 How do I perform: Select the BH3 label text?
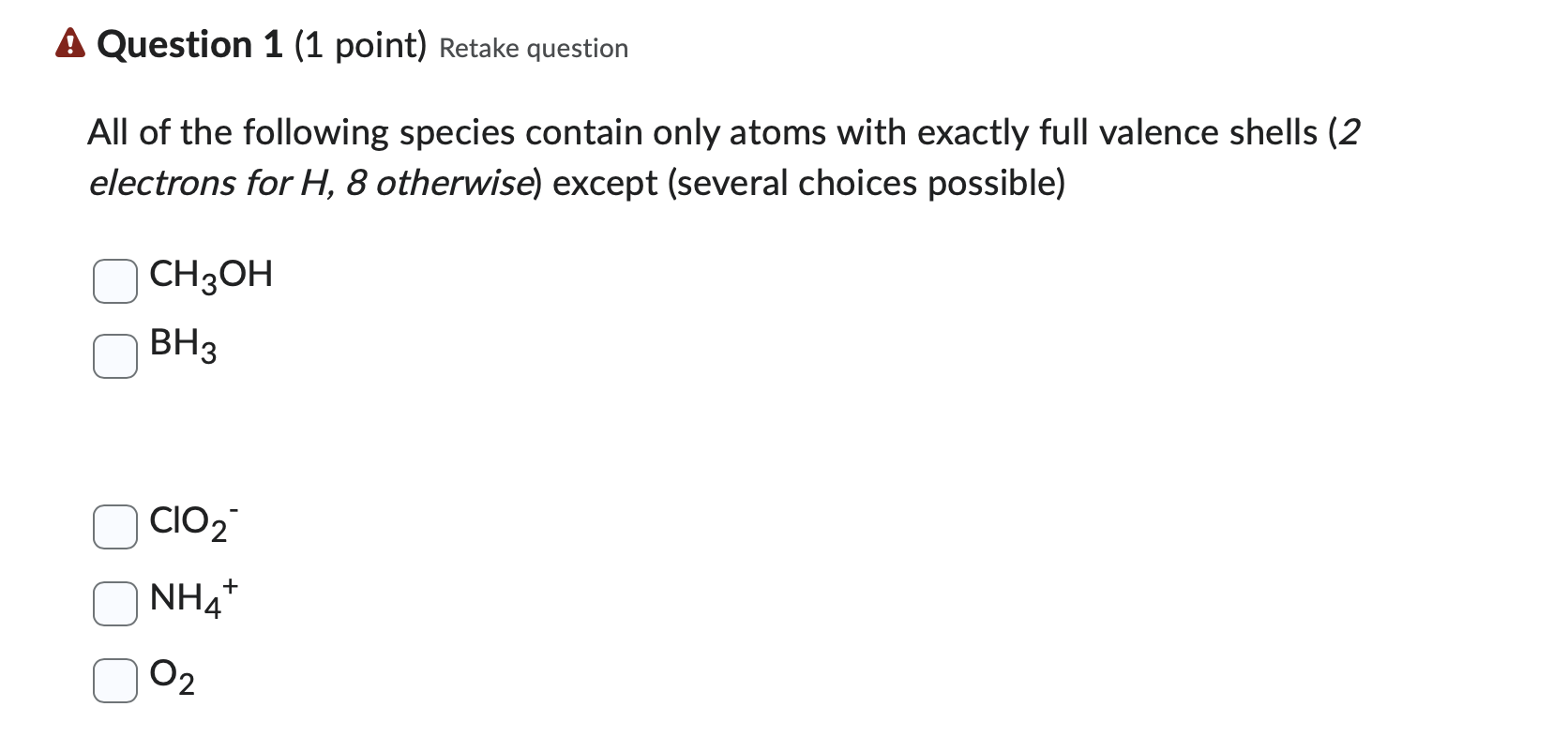point(182,349)
